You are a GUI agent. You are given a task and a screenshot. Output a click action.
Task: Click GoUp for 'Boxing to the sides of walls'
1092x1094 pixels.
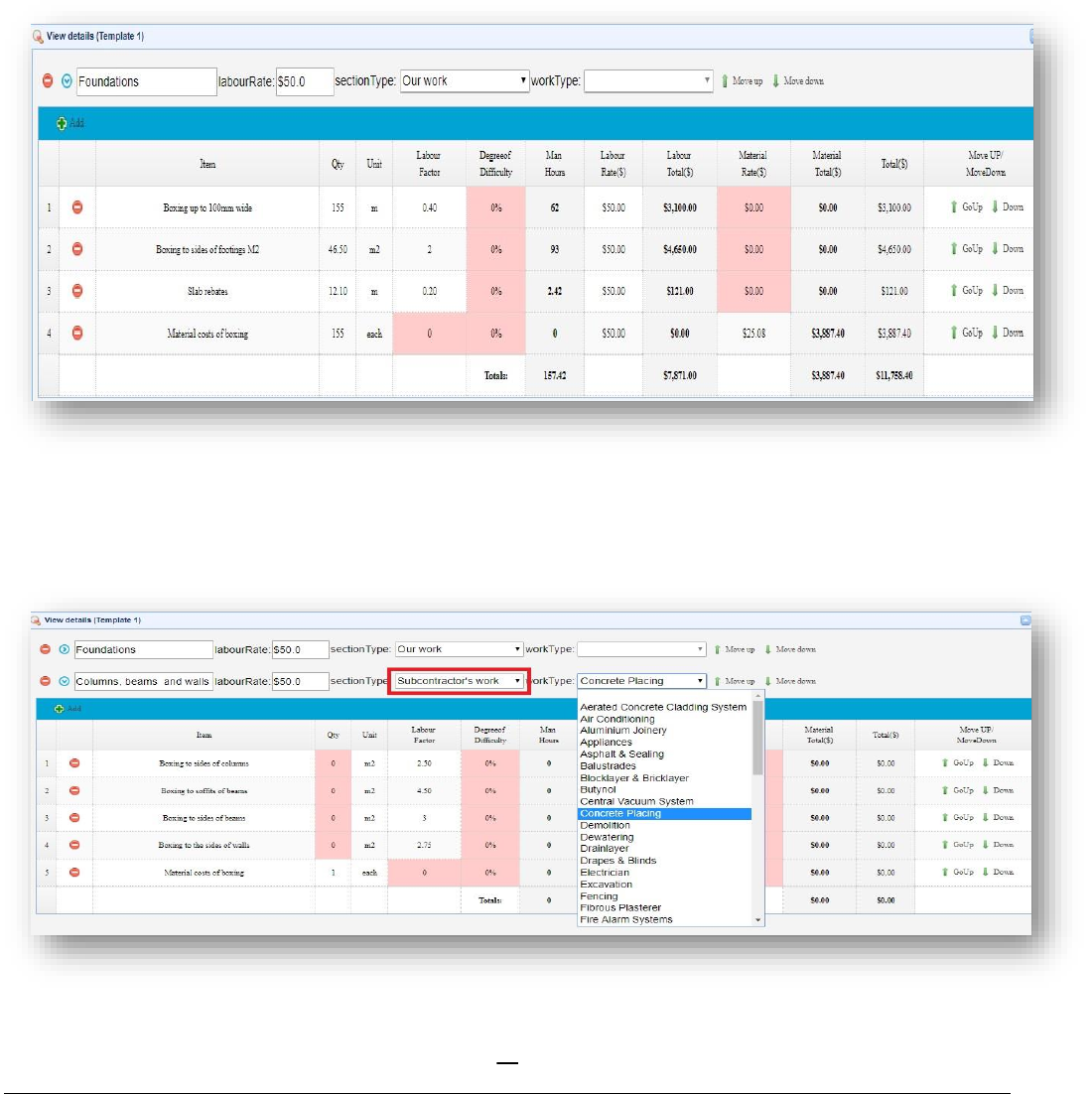click(958, 845)
